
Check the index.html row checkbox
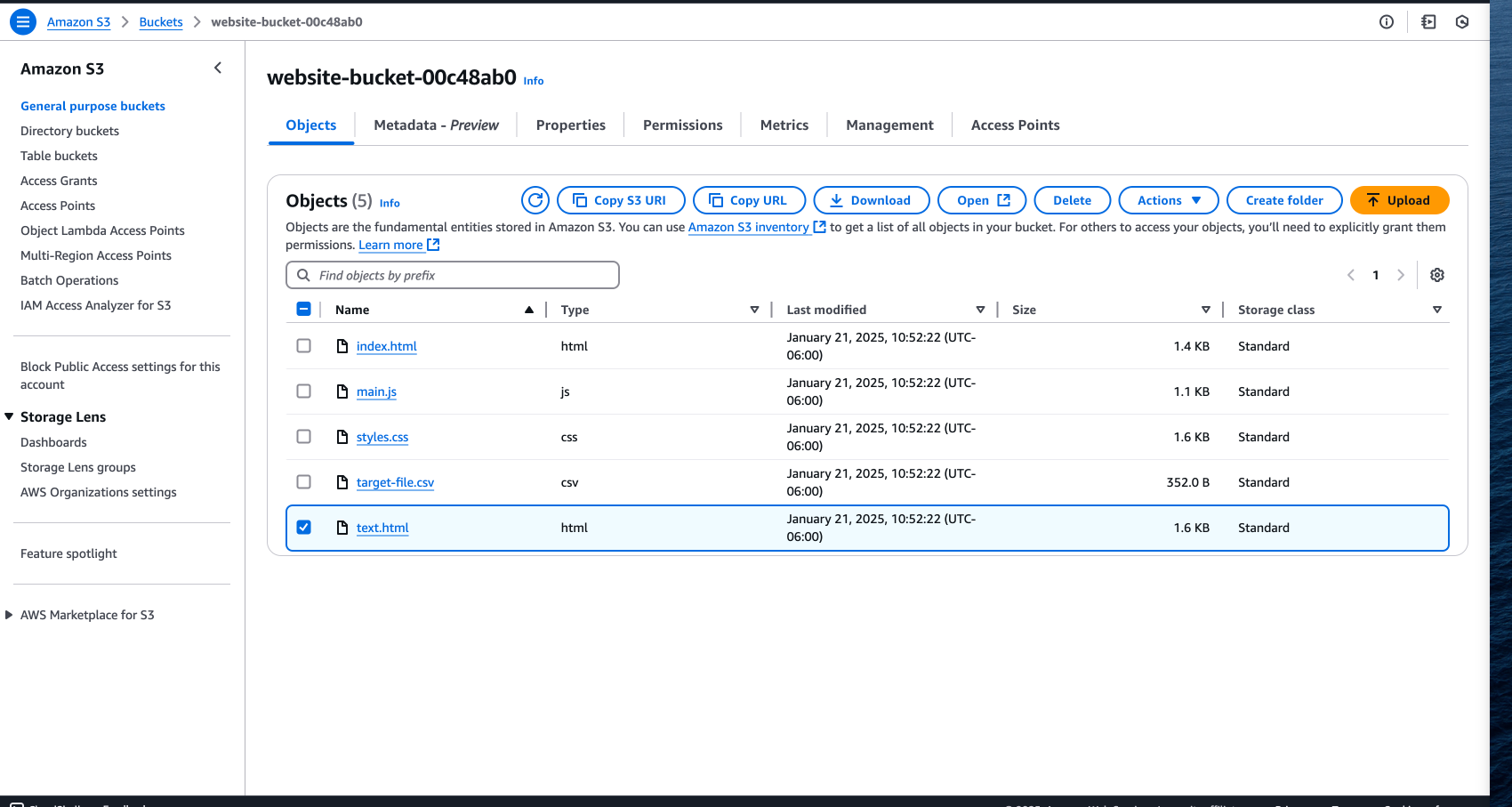pos(304,346)
